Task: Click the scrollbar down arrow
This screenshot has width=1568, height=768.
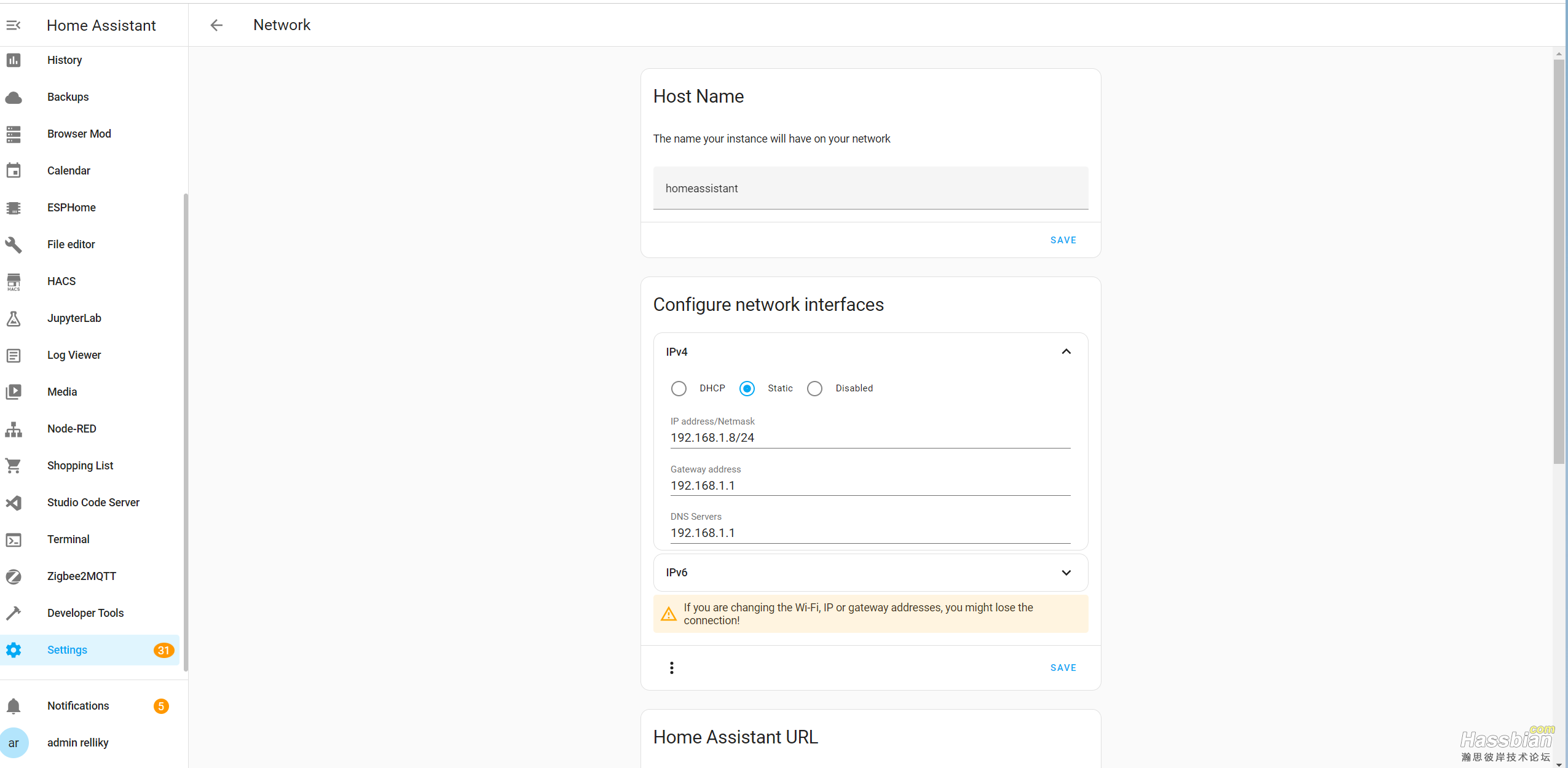Action: coord(1559,764)
